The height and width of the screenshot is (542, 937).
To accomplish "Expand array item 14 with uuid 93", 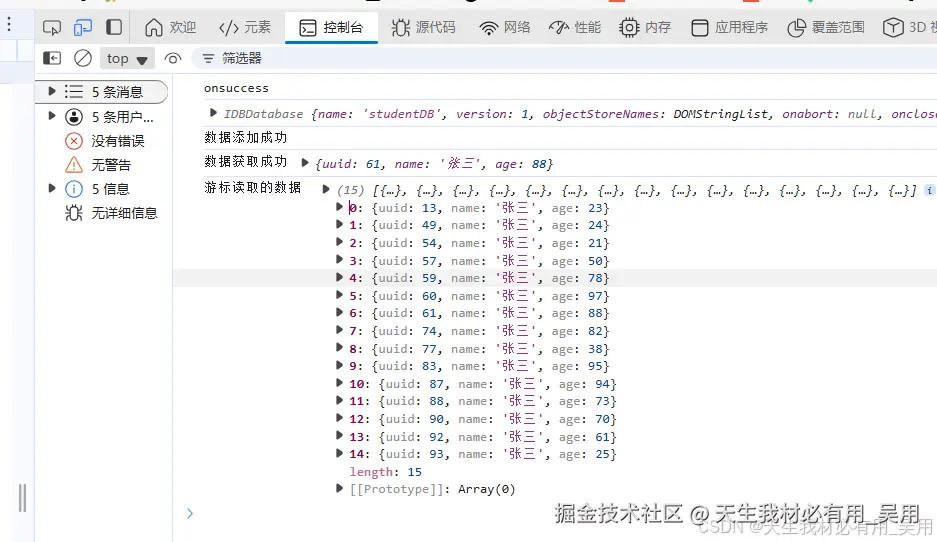I will coord(339,452).
